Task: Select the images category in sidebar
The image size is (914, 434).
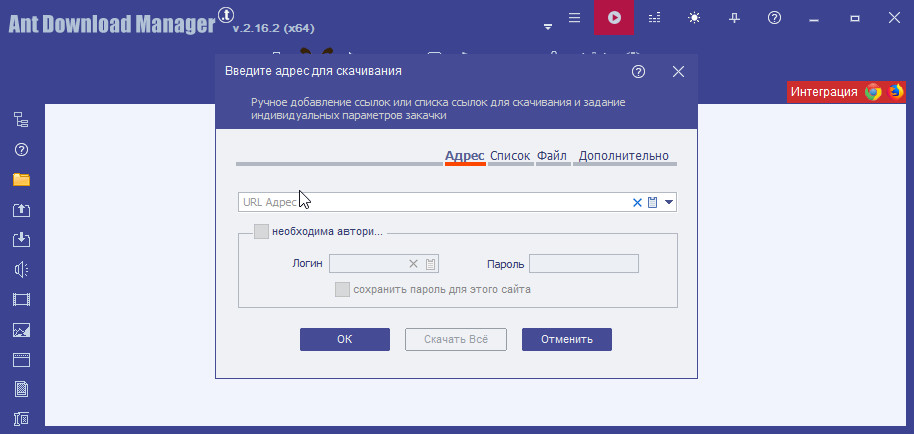Action: click(21, 329)
